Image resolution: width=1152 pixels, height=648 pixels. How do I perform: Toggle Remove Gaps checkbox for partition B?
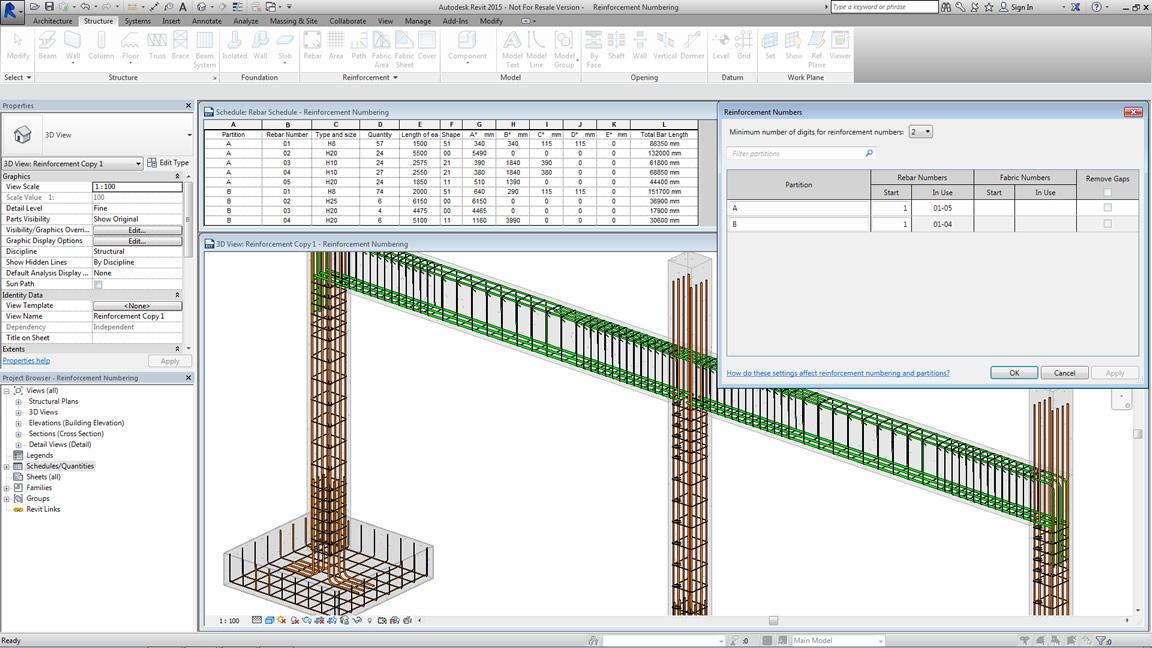click(x=1107, y=224)
